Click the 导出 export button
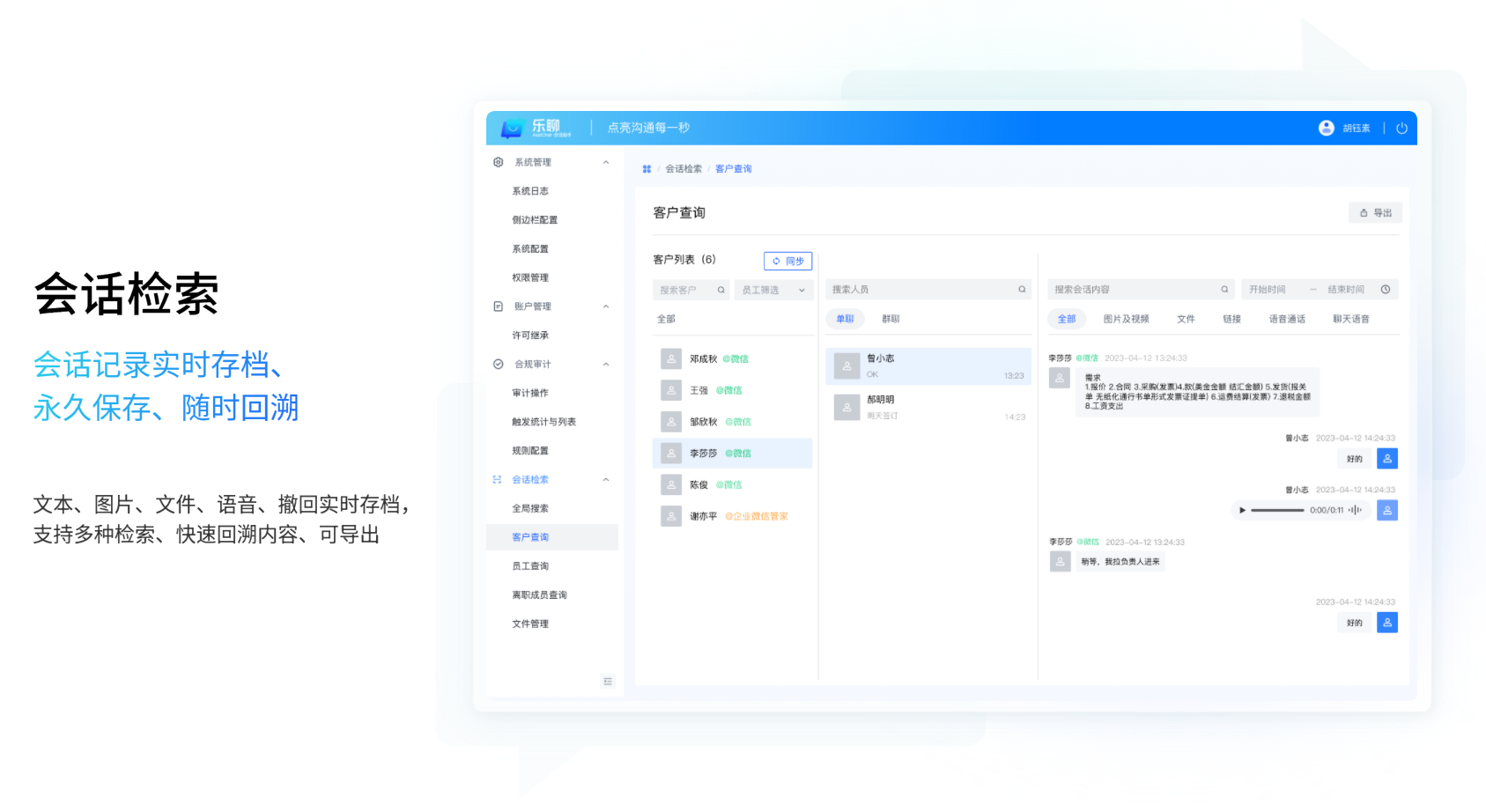Screen dimensions: 1486x812 (x=1375, y=213)
